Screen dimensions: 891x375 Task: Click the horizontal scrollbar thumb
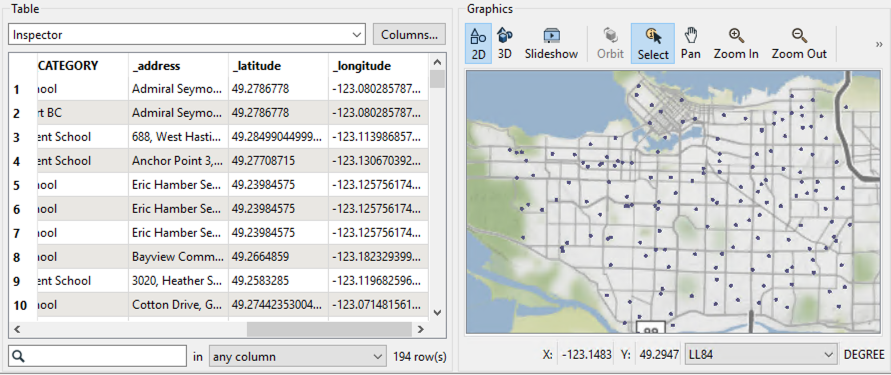coord(329,329)
